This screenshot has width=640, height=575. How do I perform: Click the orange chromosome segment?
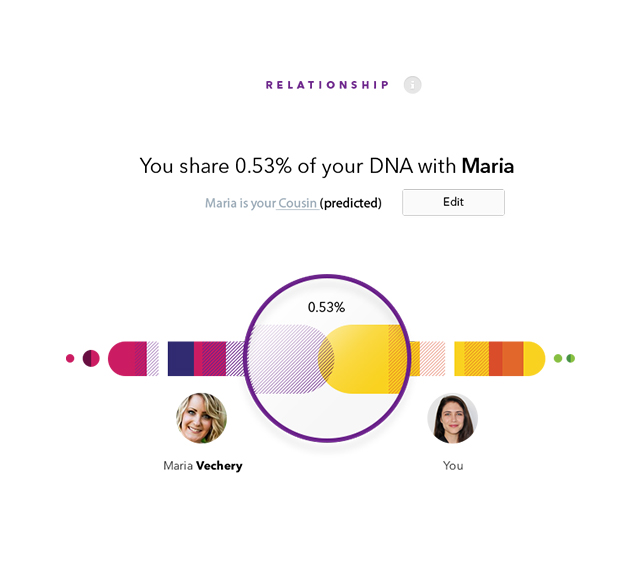point(513,358)
